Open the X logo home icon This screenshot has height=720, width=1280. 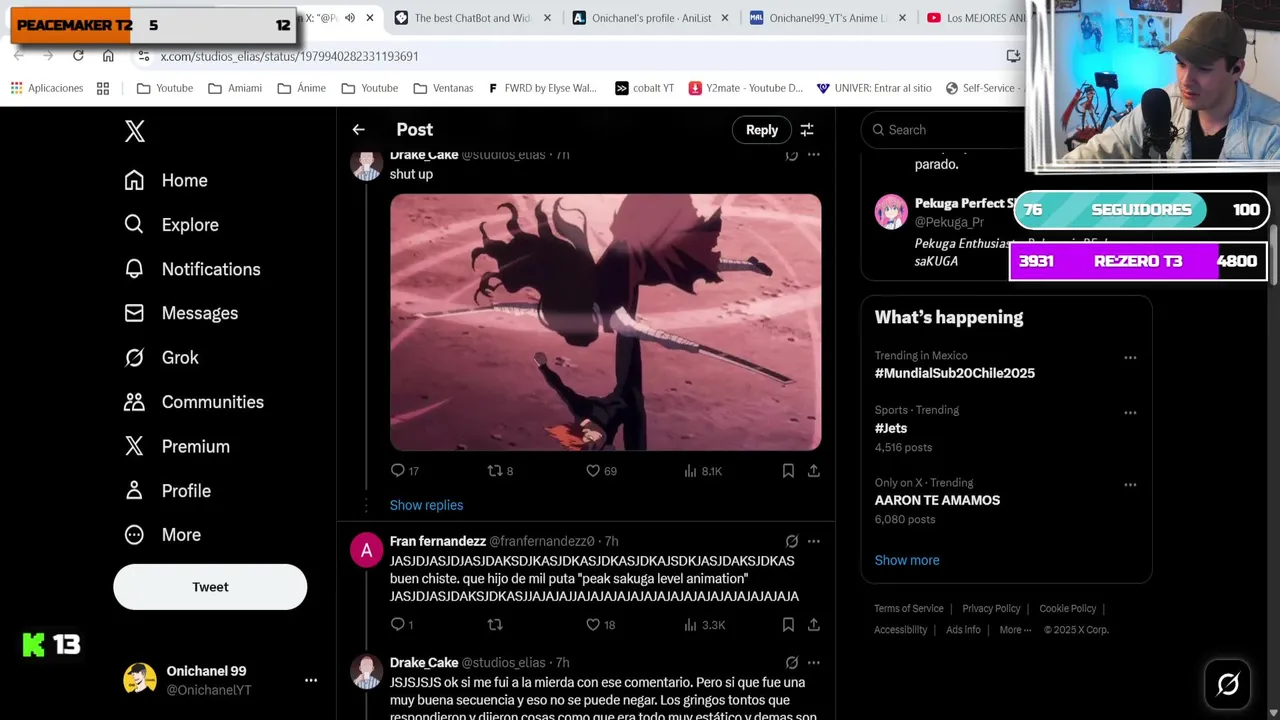[x=134, y=131]
